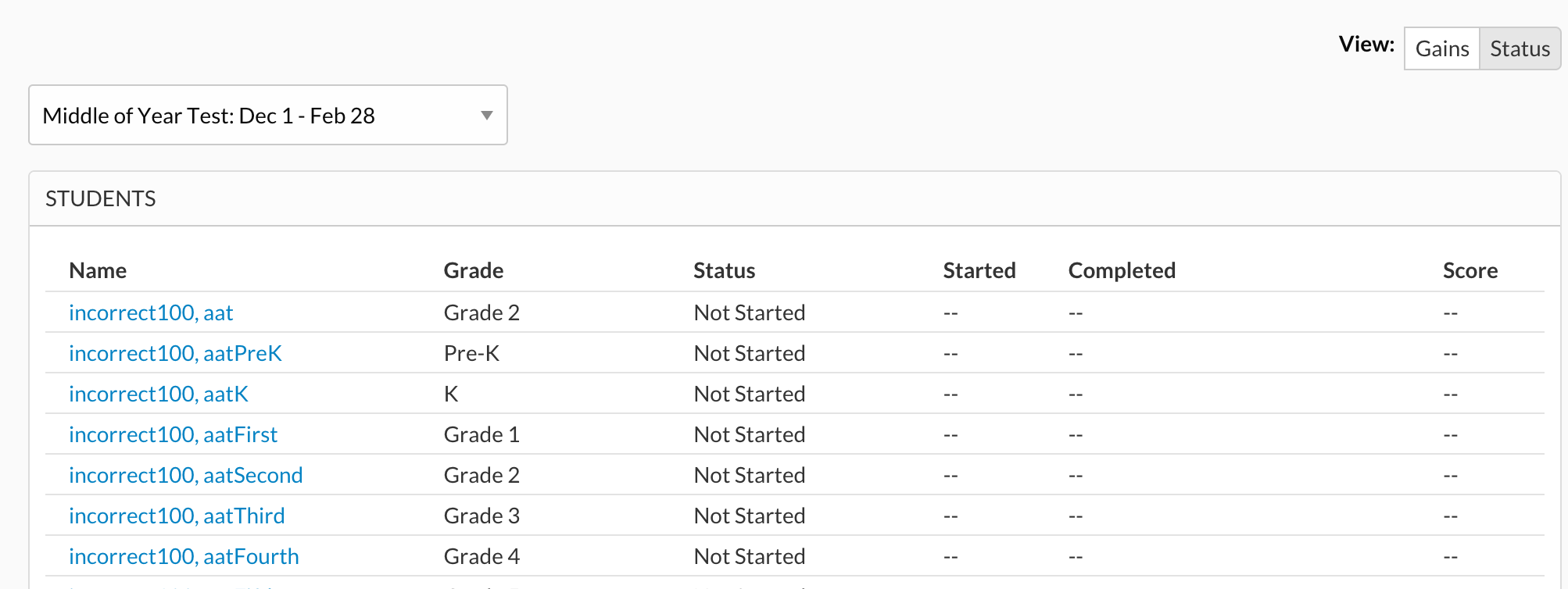
Task: Open student incorrect100, aatK
Action: point(159,394)
